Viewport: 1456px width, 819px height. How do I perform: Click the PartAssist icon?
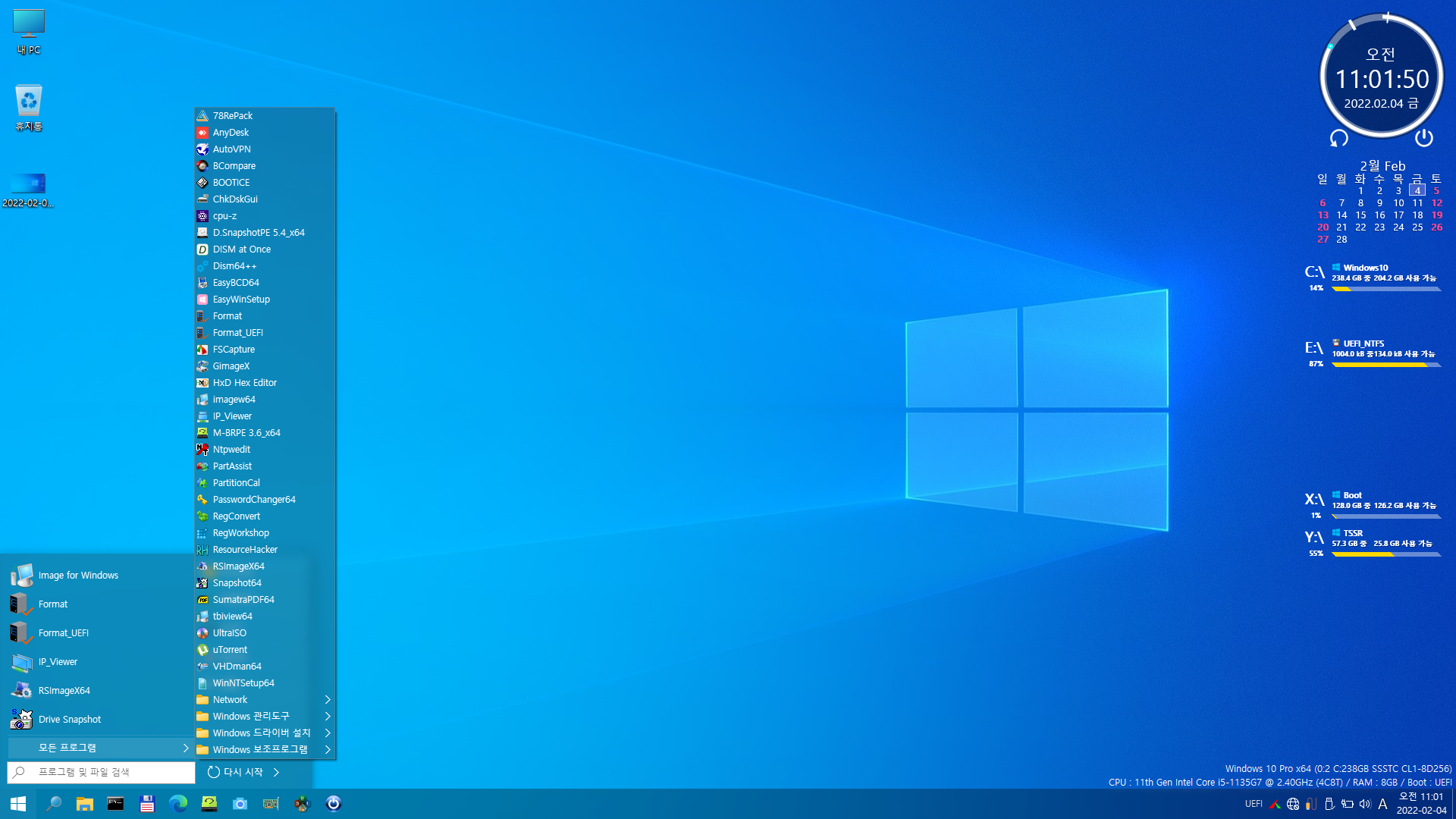coord(202,466)
